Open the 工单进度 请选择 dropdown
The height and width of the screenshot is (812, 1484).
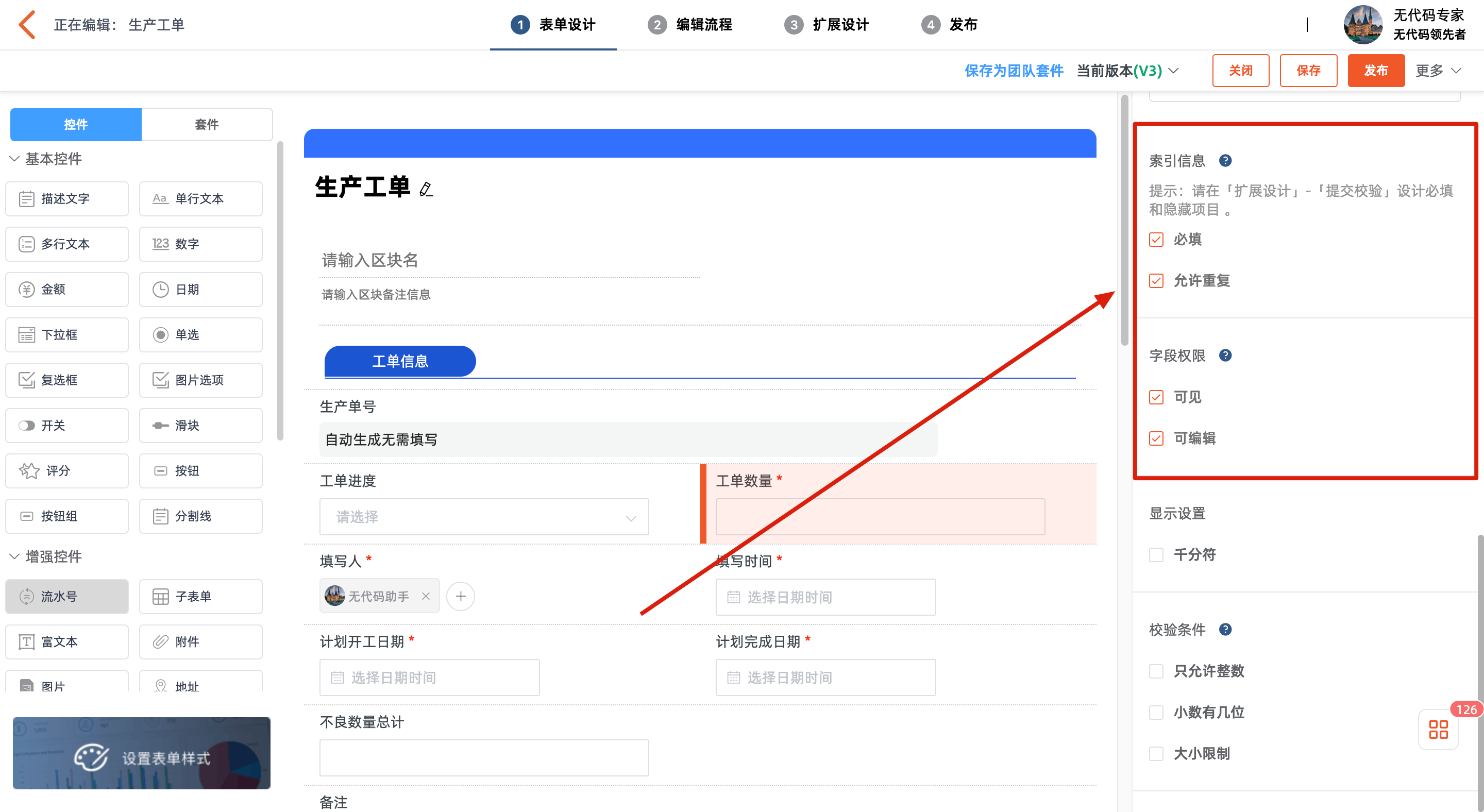click(x=484, y=517)
